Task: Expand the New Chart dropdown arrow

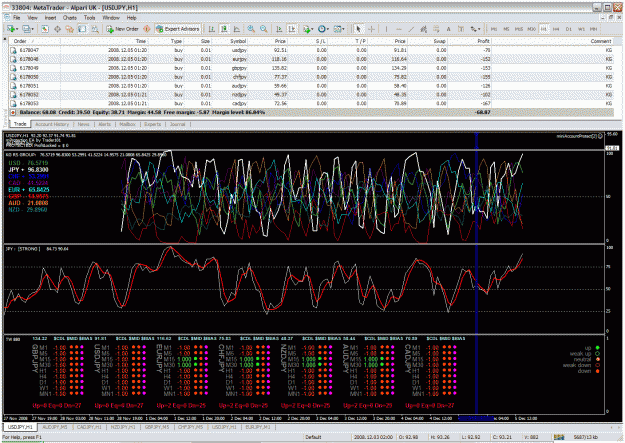Action: point(17,29)
